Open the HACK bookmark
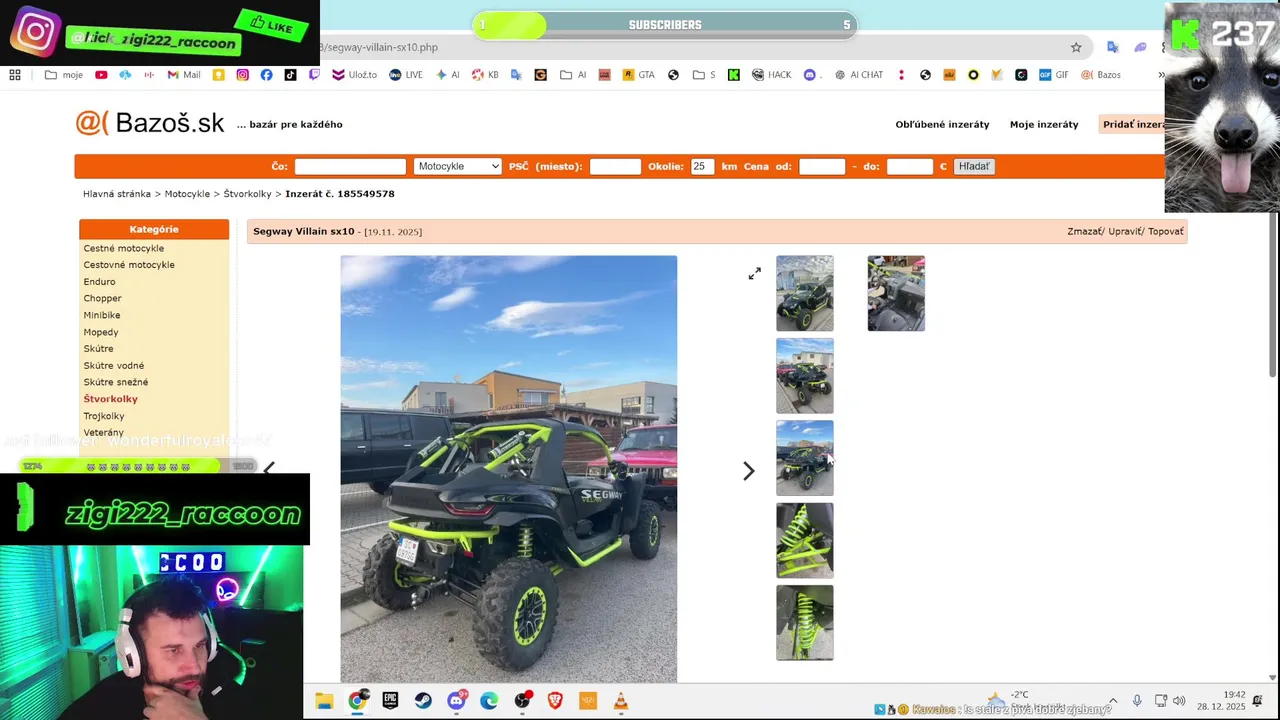The width and height of the screenshot is (1280, 720). pos(771,75)
